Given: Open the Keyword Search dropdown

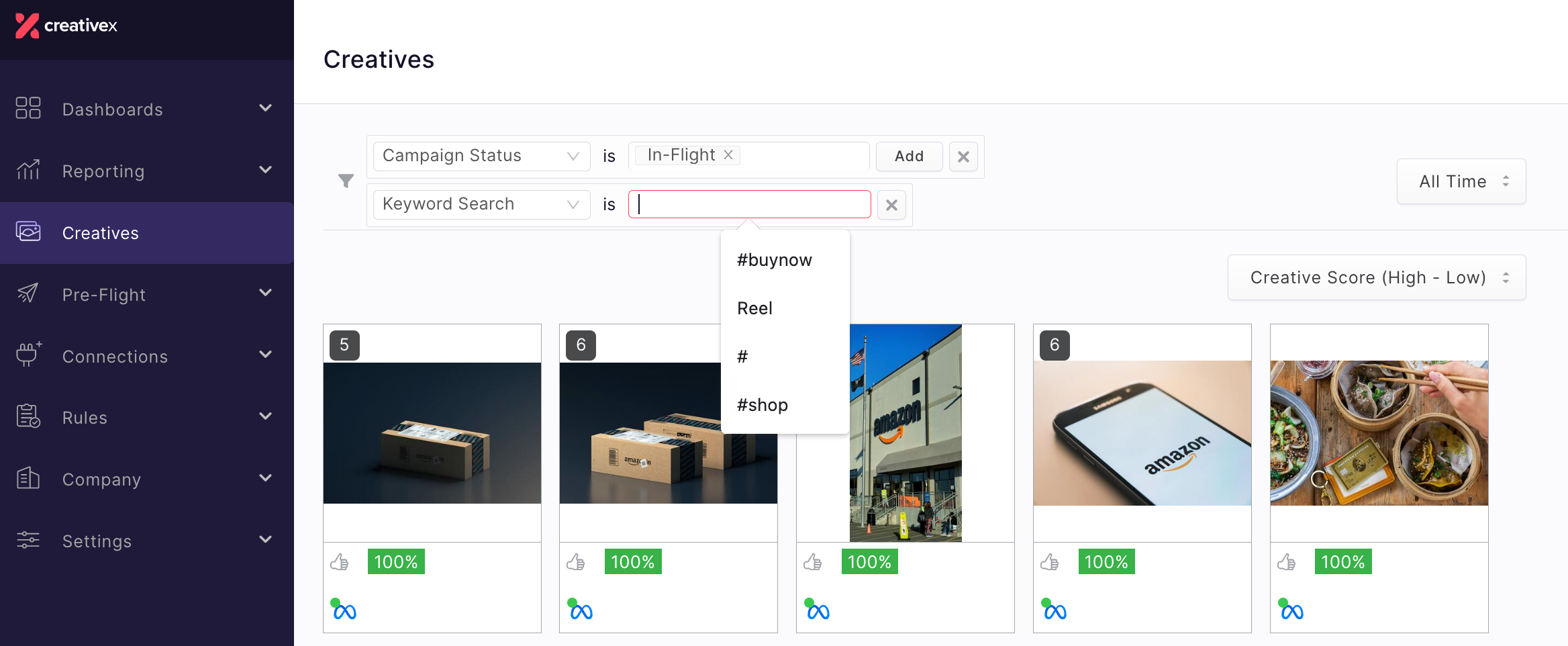Looking at the screenshot, I should [481, 204].
